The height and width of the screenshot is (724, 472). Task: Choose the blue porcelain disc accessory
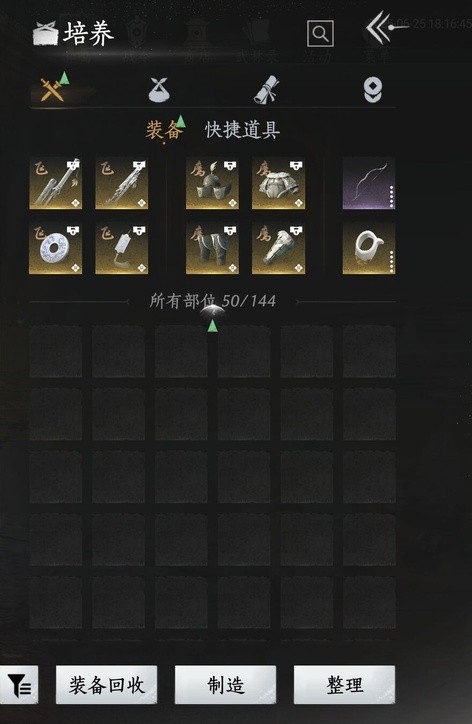pyautogui.click(x=55, y=248)
